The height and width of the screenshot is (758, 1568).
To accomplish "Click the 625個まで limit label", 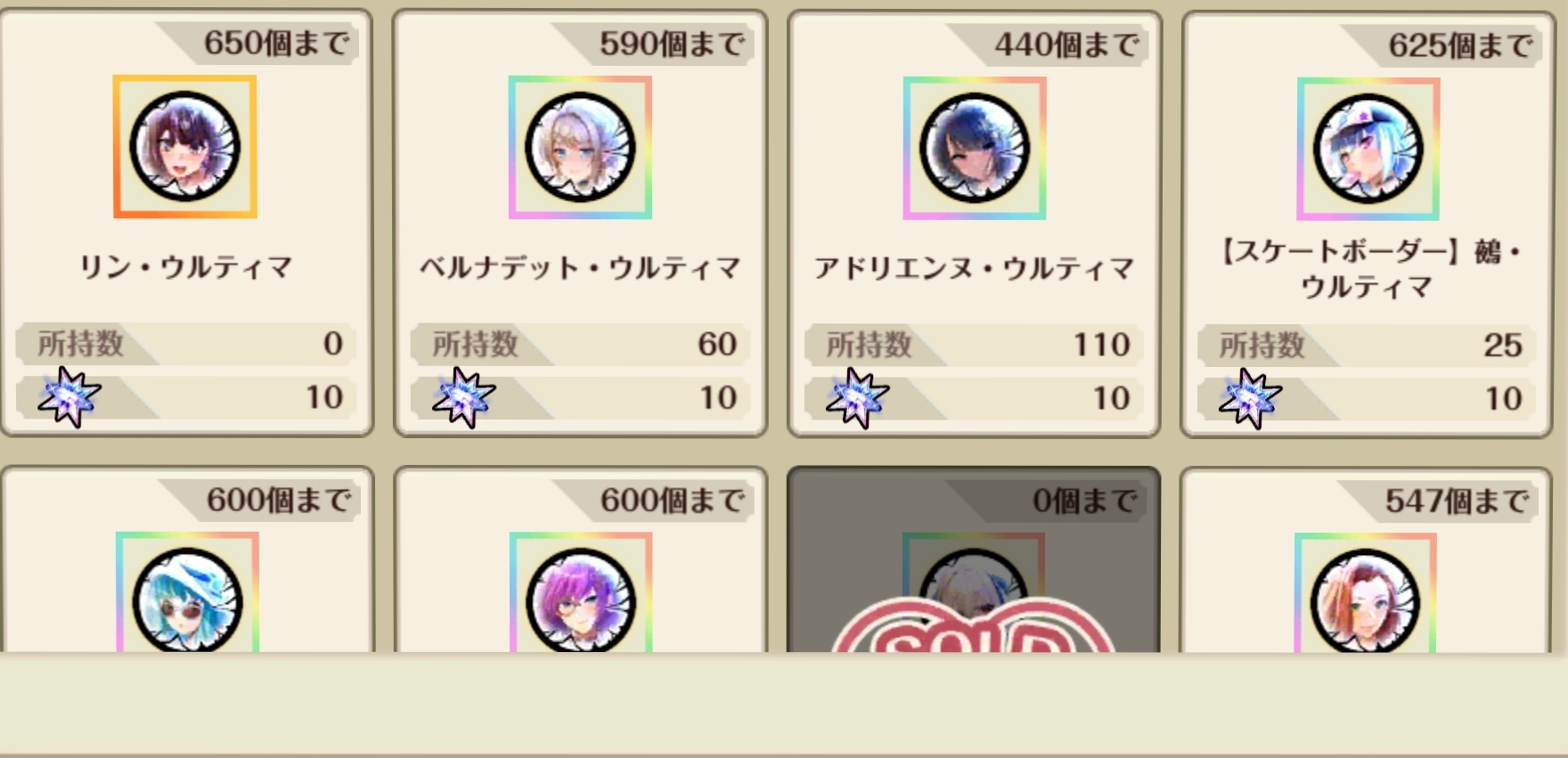I will pos(1461,45).
